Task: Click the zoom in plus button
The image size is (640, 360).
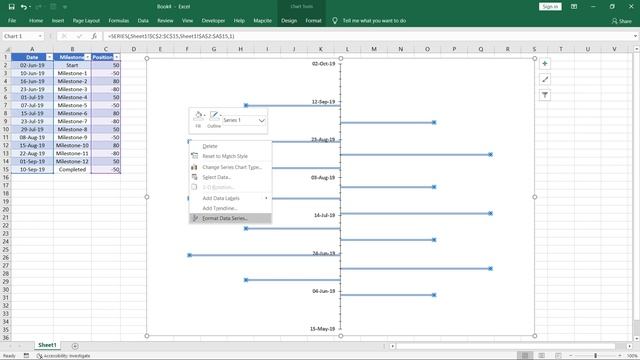Action: [x=620, y=356]
